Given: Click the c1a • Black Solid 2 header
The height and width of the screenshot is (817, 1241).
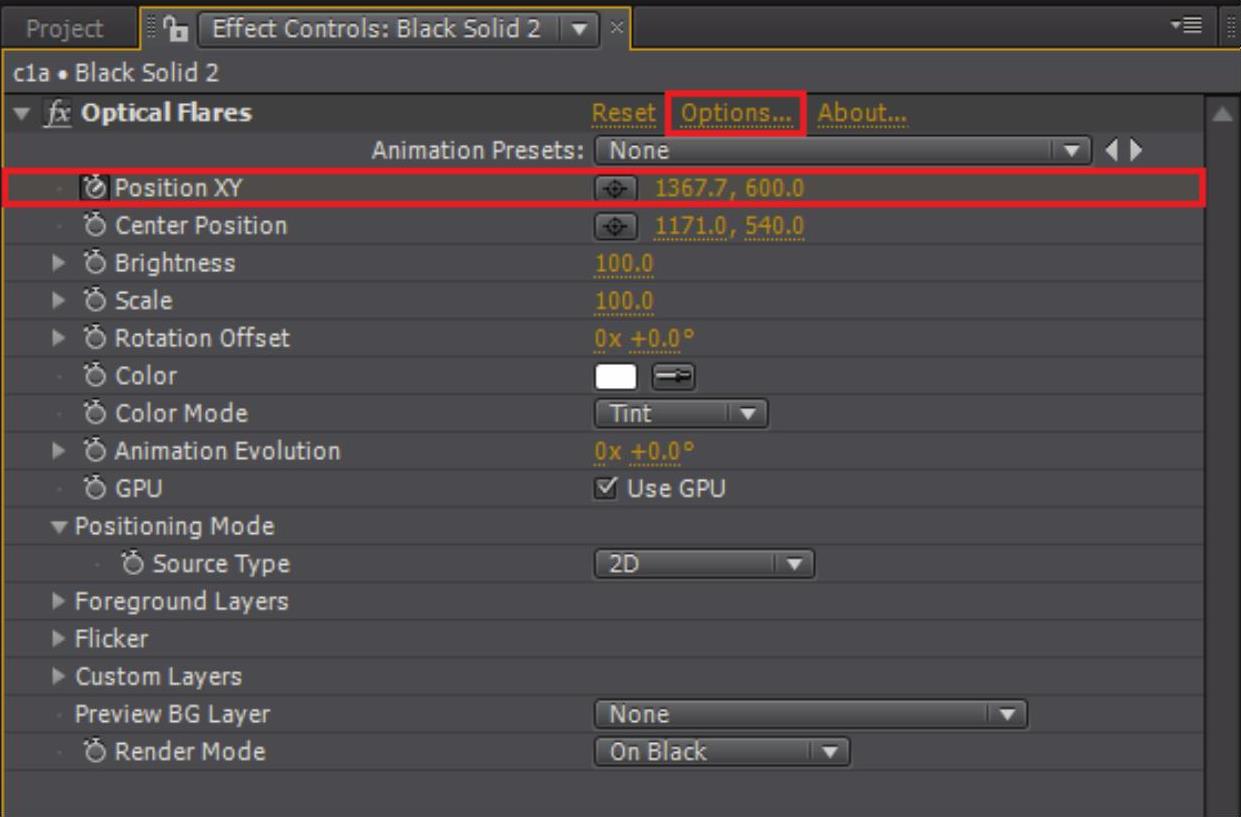Looking at the screenshot, I should (116, 73).
